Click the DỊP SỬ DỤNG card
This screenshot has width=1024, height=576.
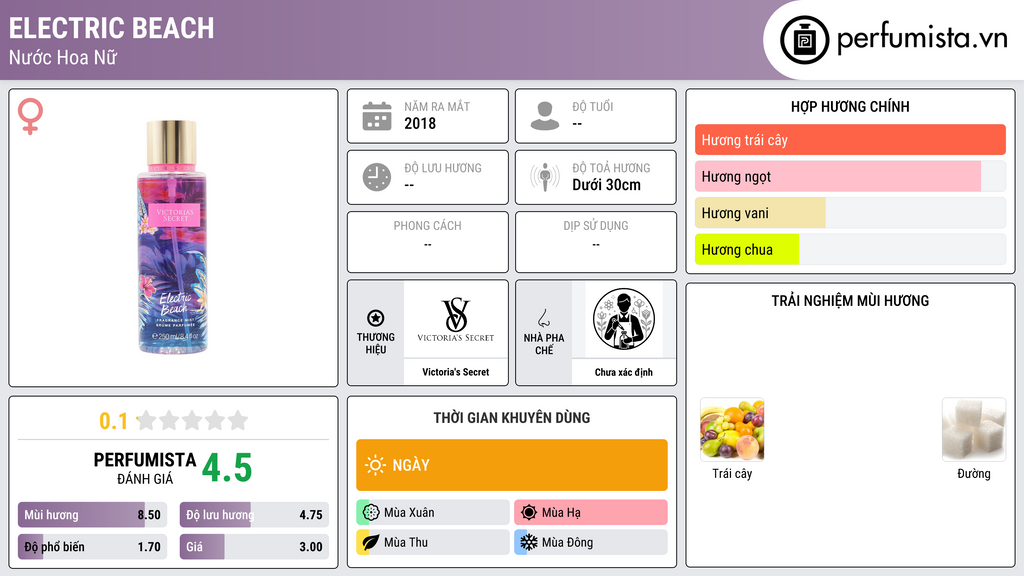click(596, 242)
